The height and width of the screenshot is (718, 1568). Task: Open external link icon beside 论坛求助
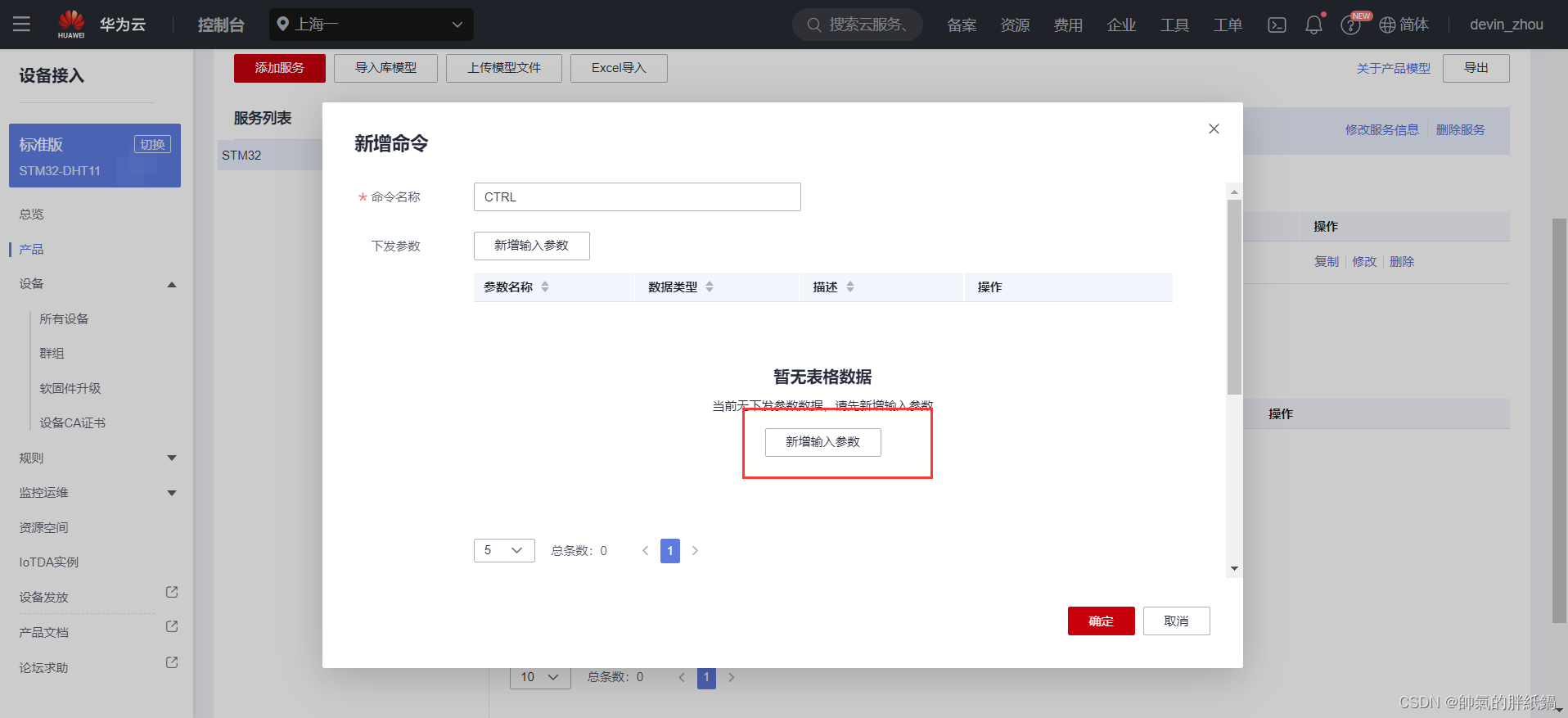172,662
